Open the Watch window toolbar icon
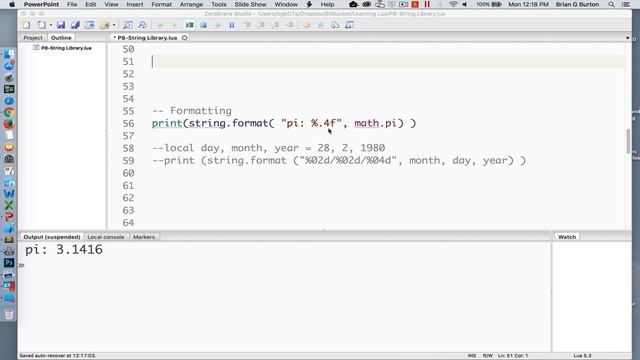640x360 pixels. point(349,25)
